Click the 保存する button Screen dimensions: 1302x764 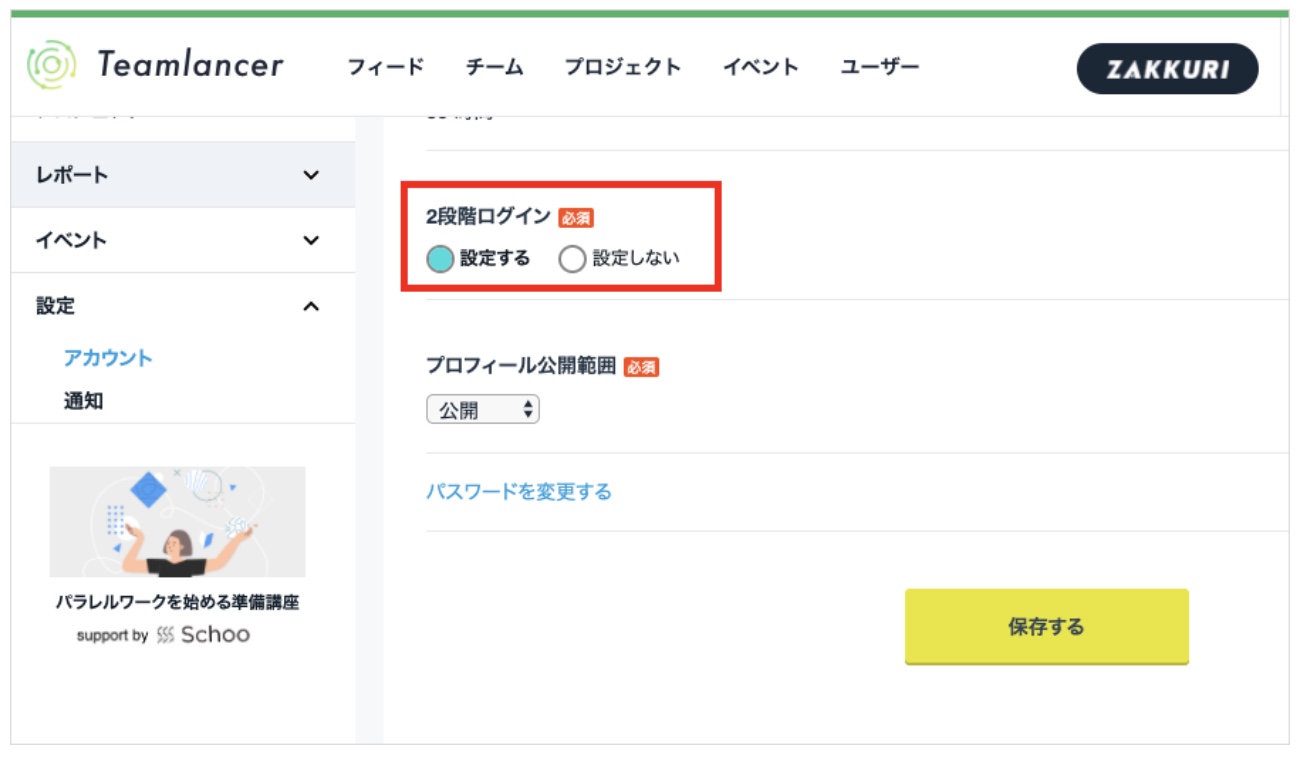[1046, 627]
